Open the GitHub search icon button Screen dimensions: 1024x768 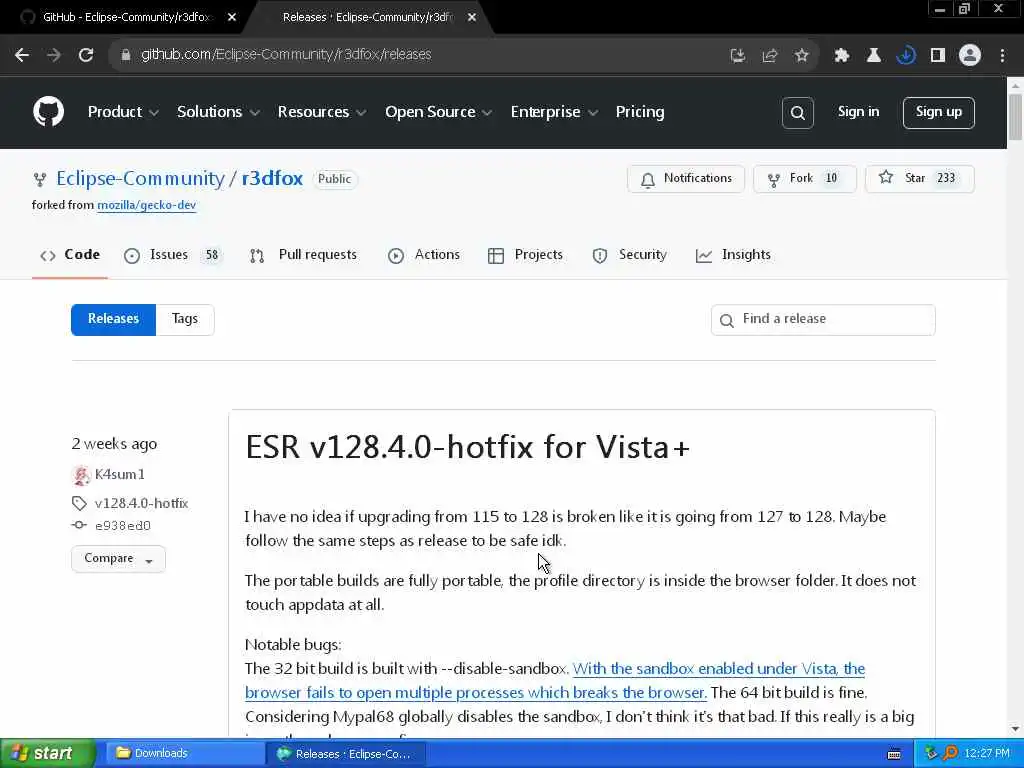[x=797, y=112]
